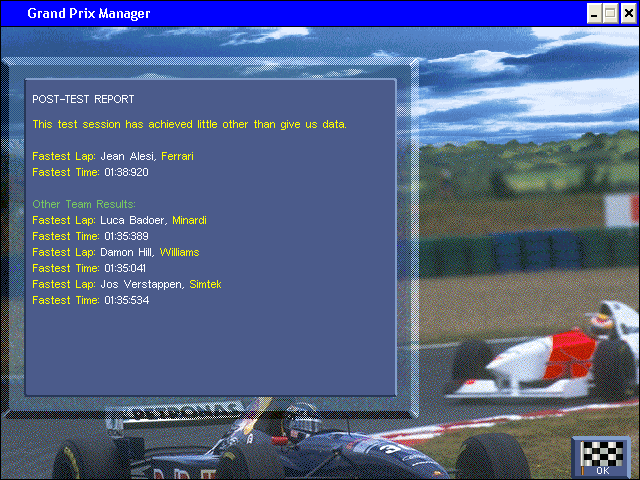Click the Grand Prix Manager title text
The height and width of the screenshot is (480, 640).
[89, 13]
